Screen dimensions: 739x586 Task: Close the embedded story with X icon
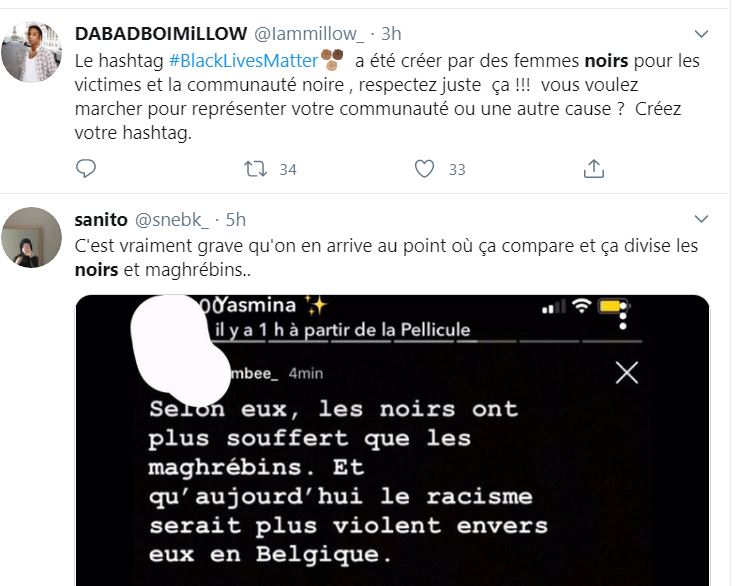[x=627, y=373]
